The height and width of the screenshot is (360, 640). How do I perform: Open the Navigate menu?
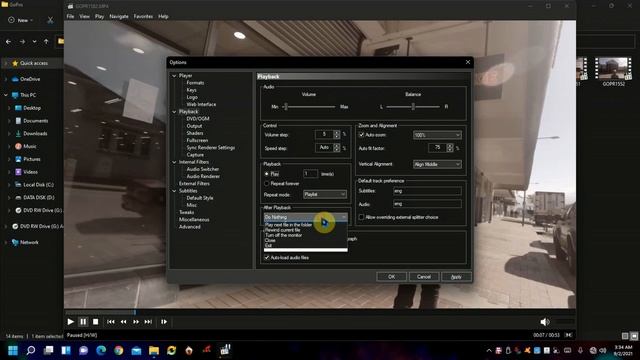[x=119, y=16]
